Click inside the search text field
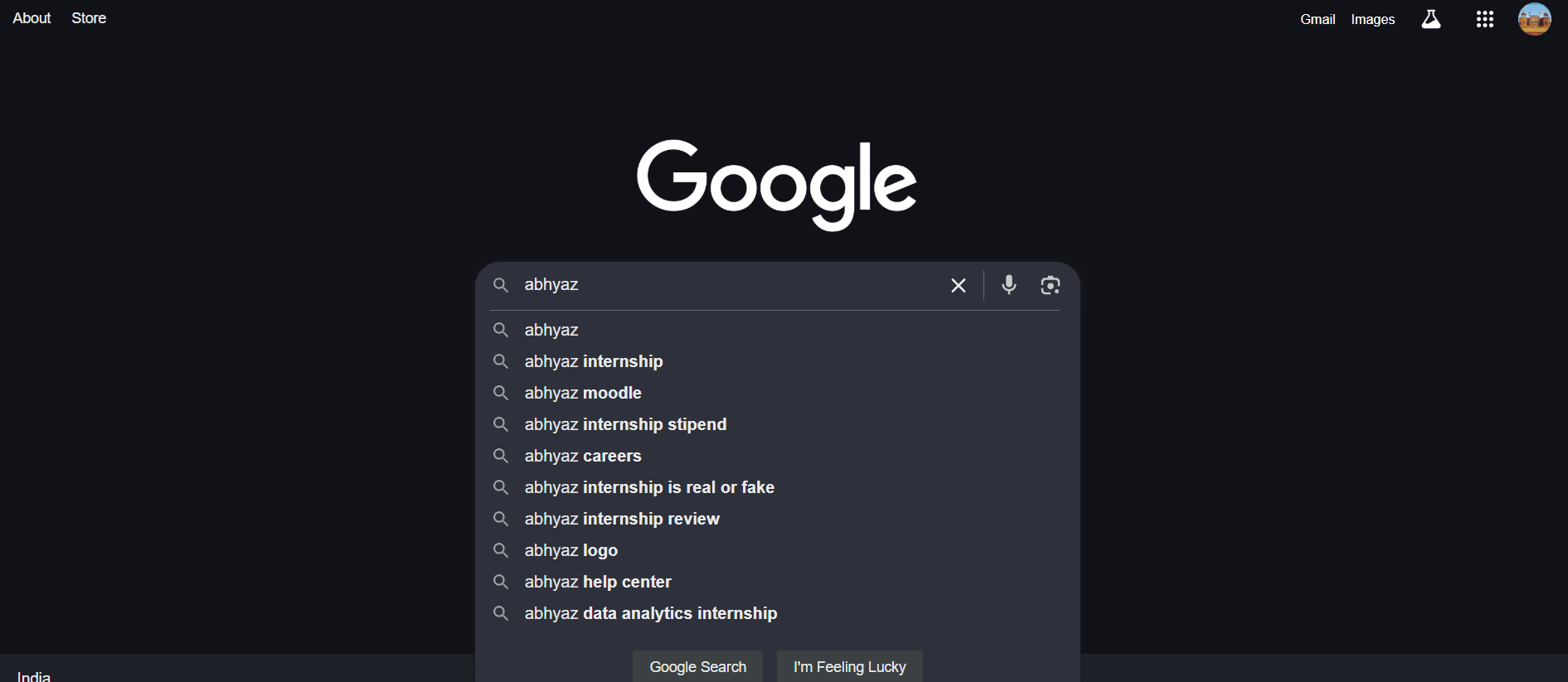The image size is (1568, 682). pos(730,285)
